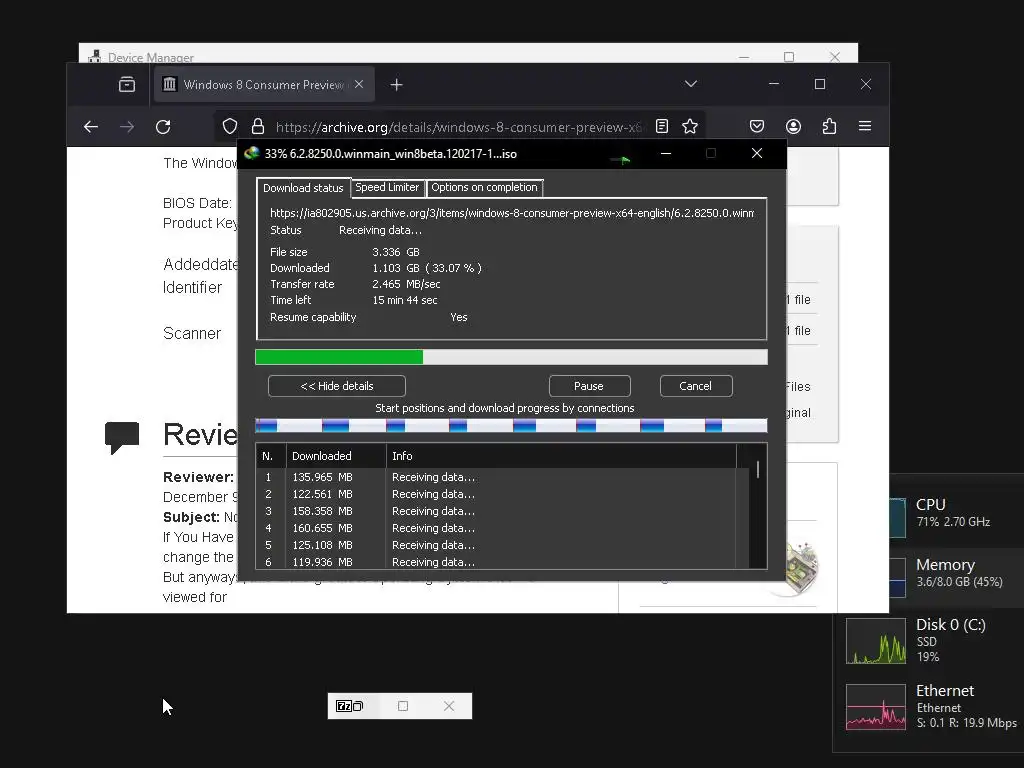Click the IDM icon in the dialog title

251,153
